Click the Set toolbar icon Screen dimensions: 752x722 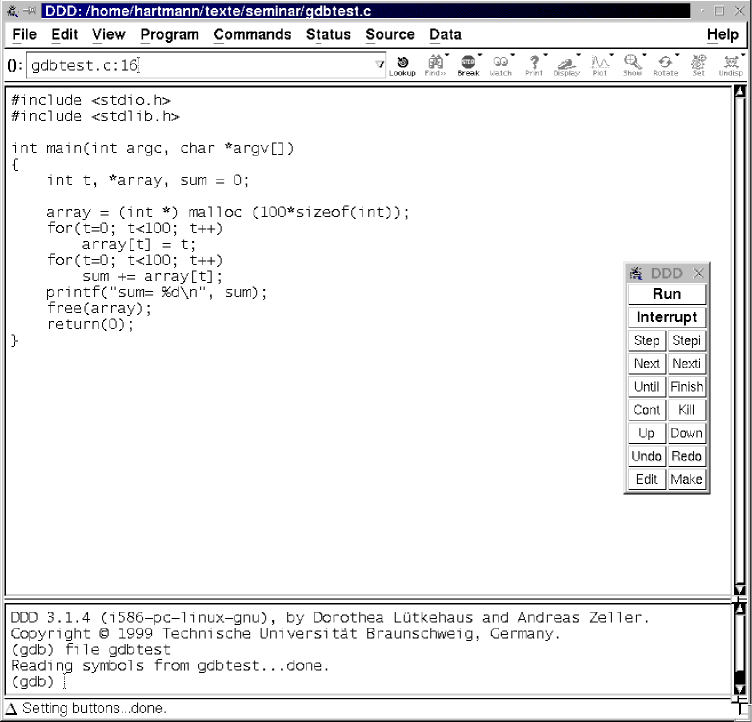click(698, 65)
